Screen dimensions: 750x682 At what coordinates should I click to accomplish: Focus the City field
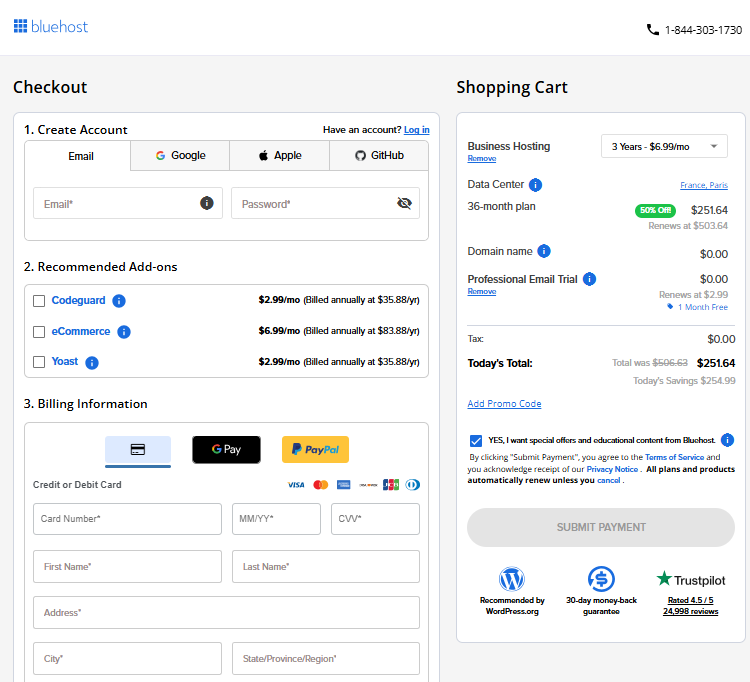click(127, 659)
